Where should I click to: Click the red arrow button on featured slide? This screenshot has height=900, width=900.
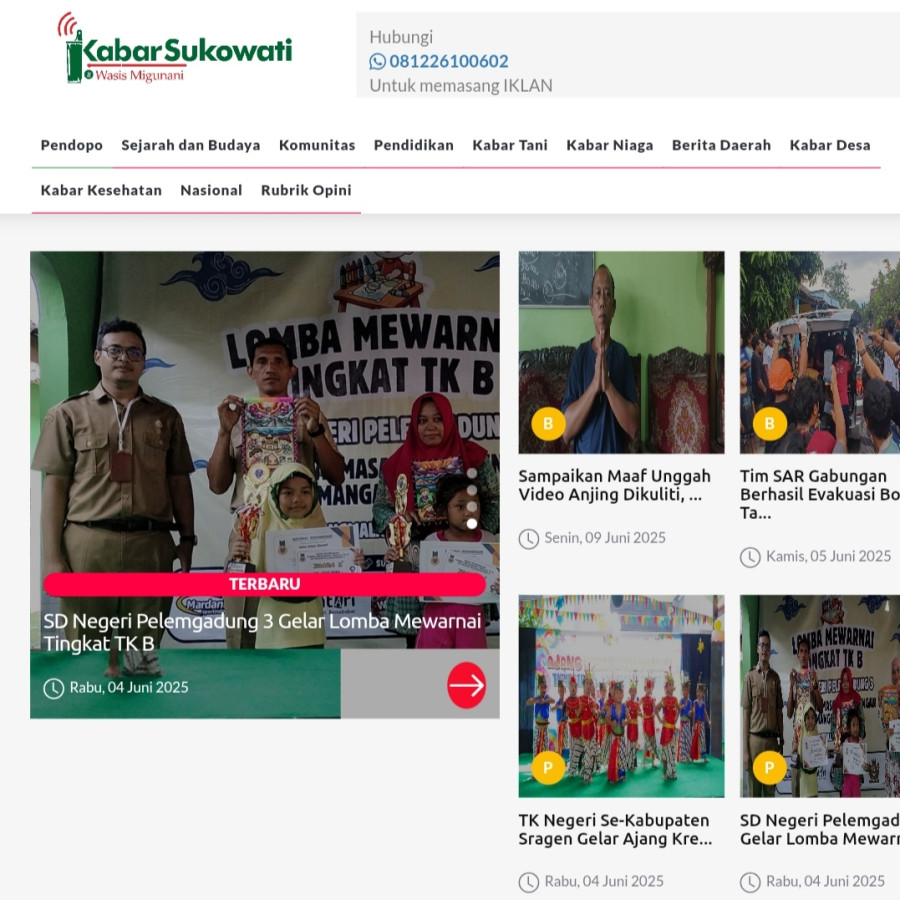click(466, 685)
